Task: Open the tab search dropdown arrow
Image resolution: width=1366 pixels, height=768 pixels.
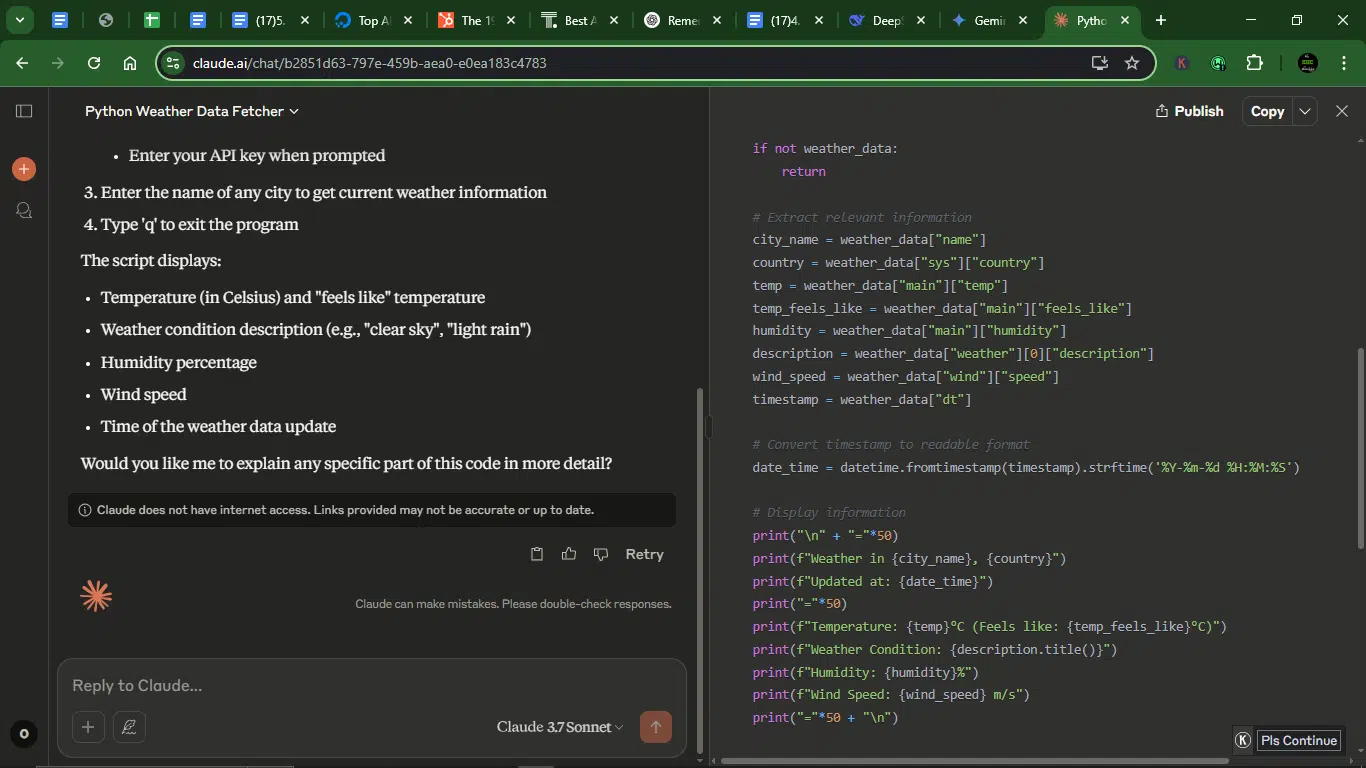Action: pyautogui.click(x=20, y=20)
